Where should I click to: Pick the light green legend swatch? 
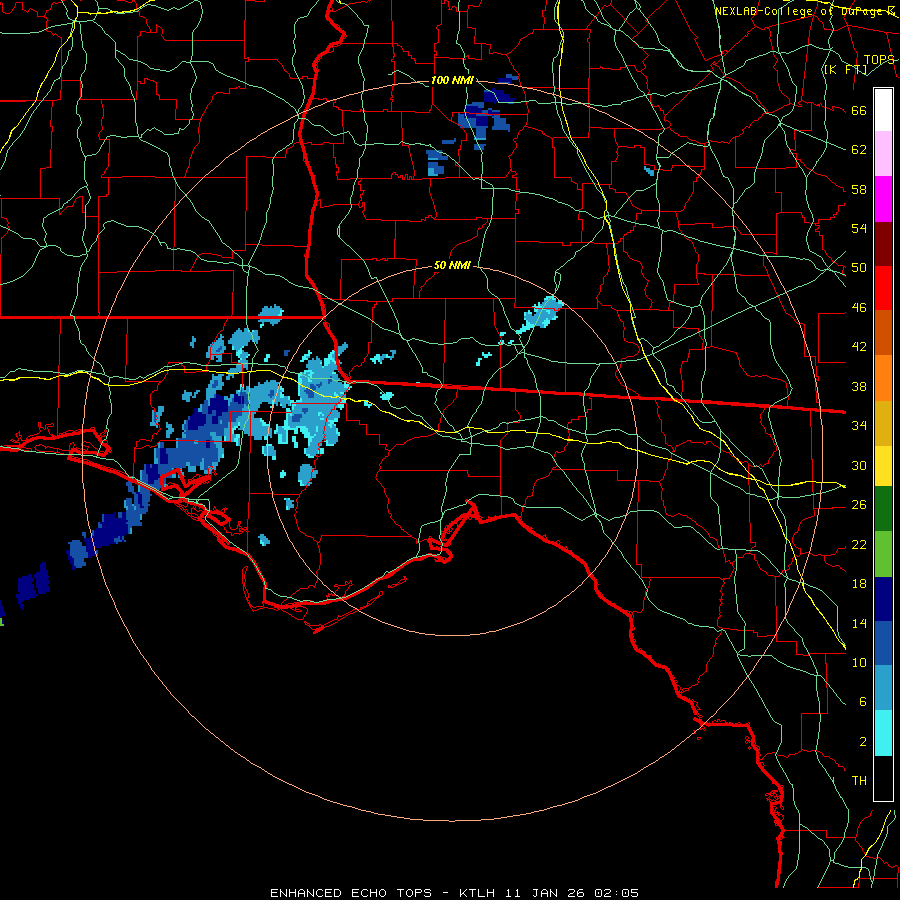click(883, 554)
